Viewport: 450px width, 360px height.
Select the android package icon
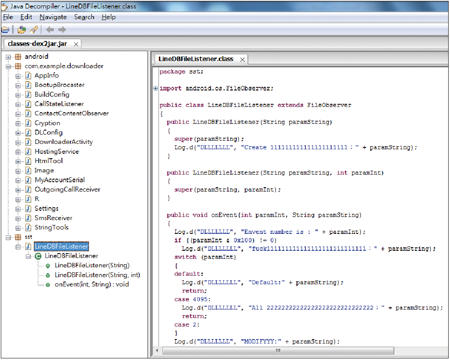(x=18, y=57)
